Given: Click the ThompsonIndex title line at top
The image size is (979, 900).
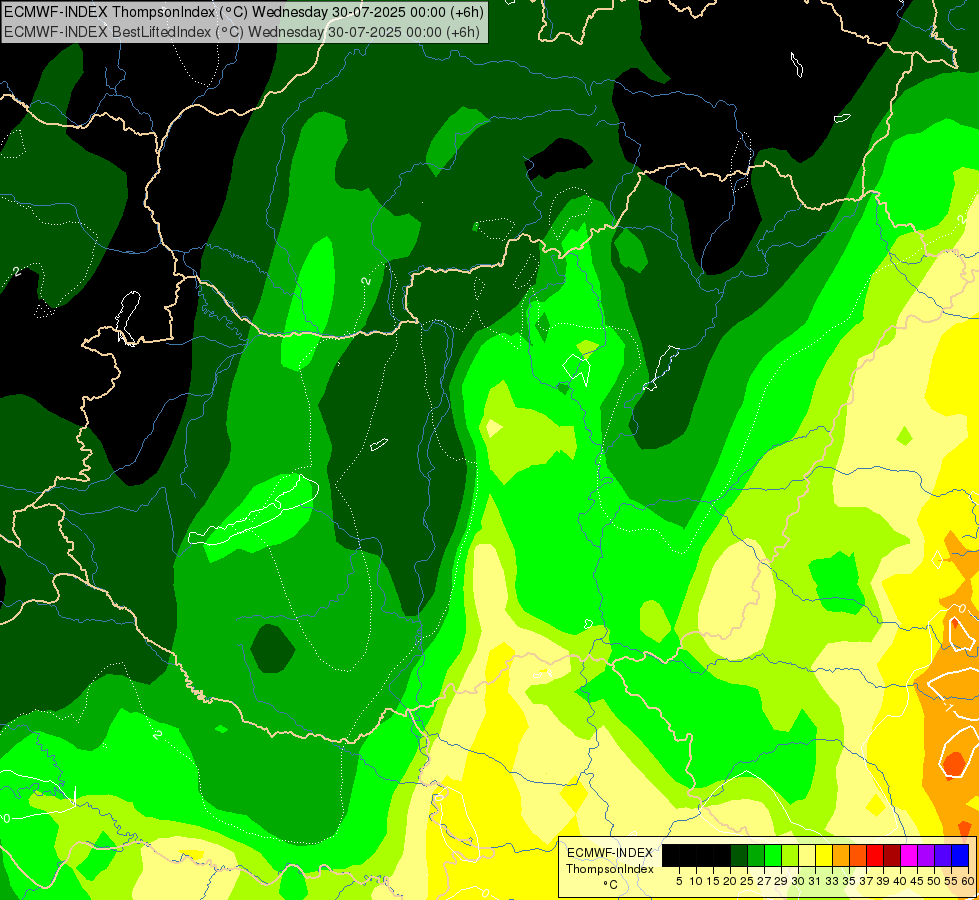Looking at the screenshot, I should point(244,12).
